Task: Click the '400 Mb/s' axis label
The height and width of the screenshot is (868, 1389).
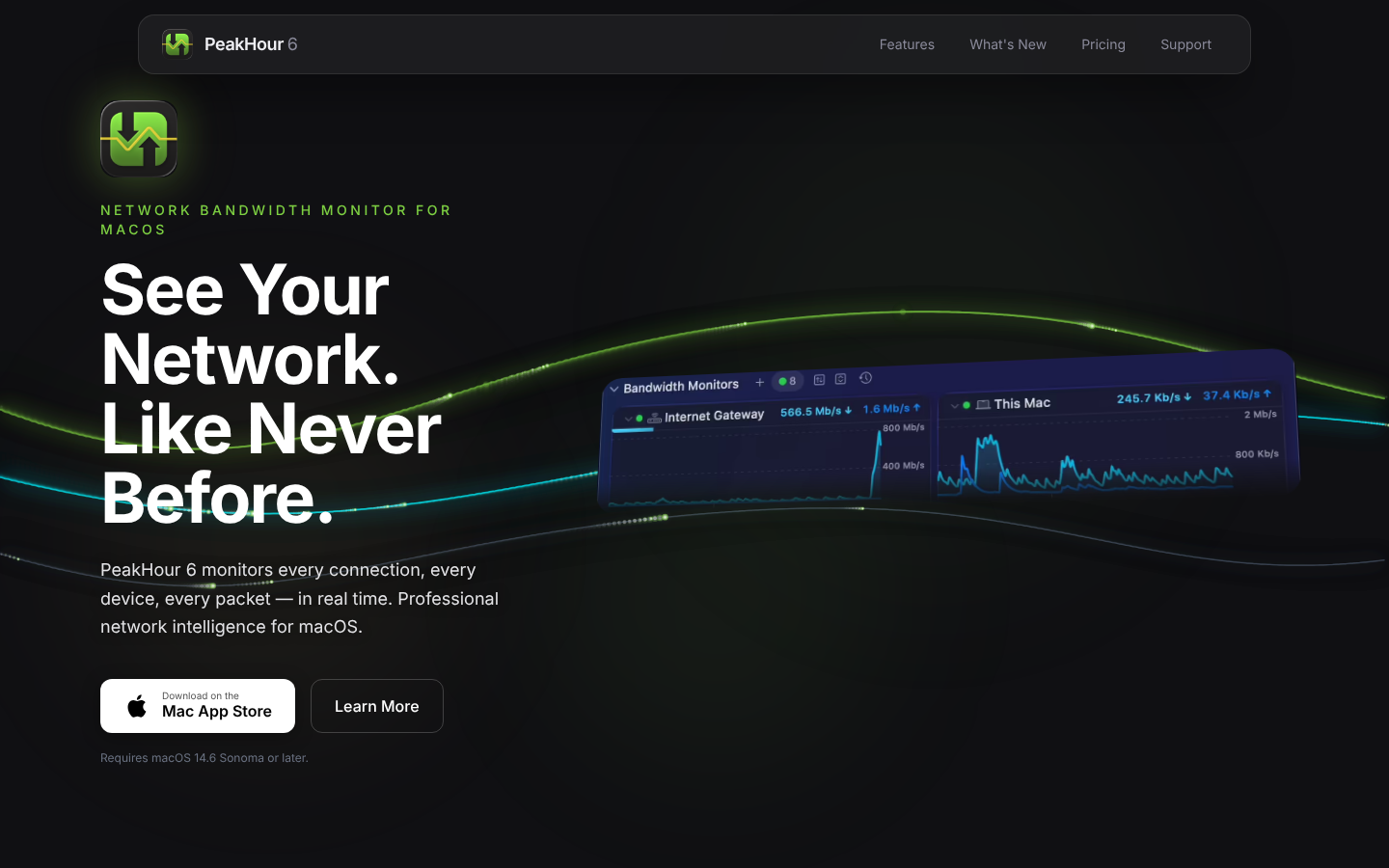Action: [904, 466]
